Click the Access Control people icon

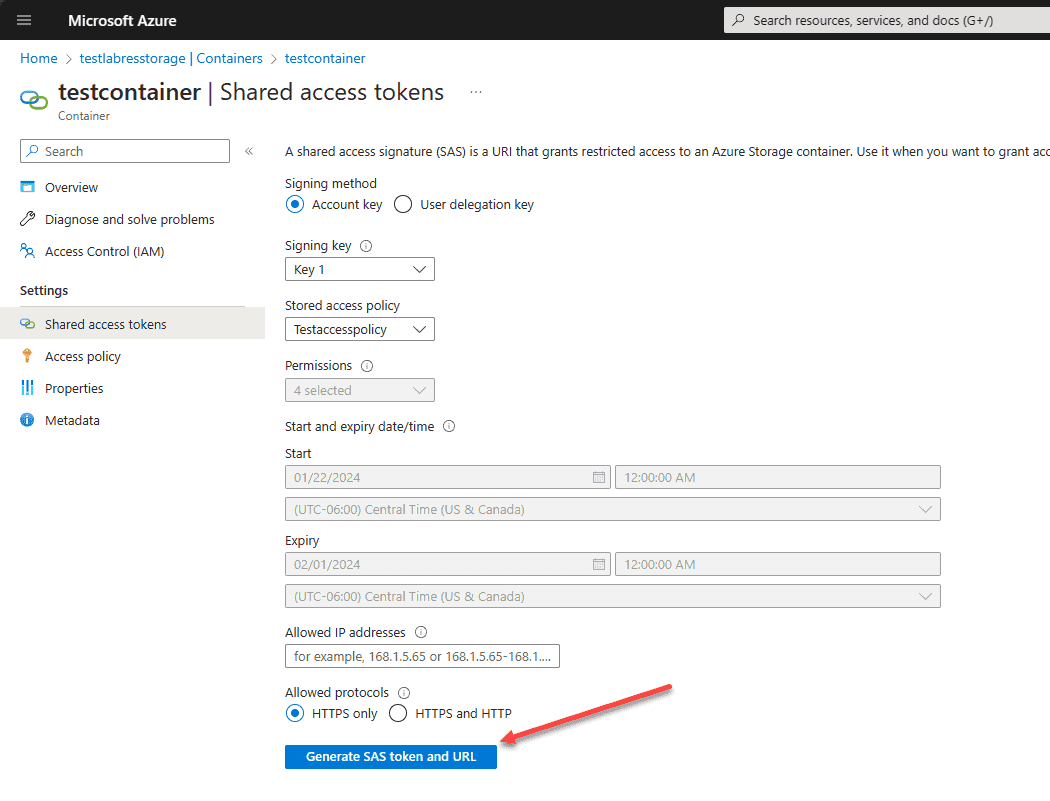click(x=27, y=251)
